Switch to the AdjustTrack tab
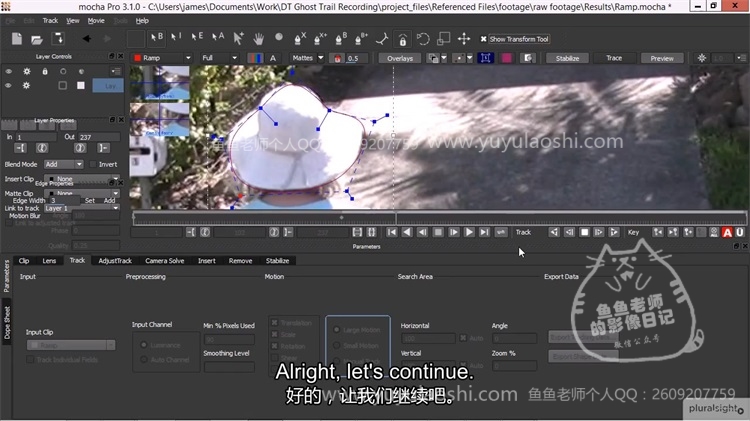Screen dimensions: 750x421 115,261
